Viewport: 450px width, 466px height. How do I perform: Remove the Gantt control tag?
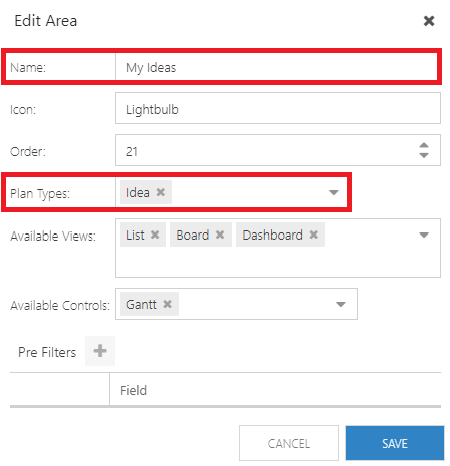coord(167,304)
